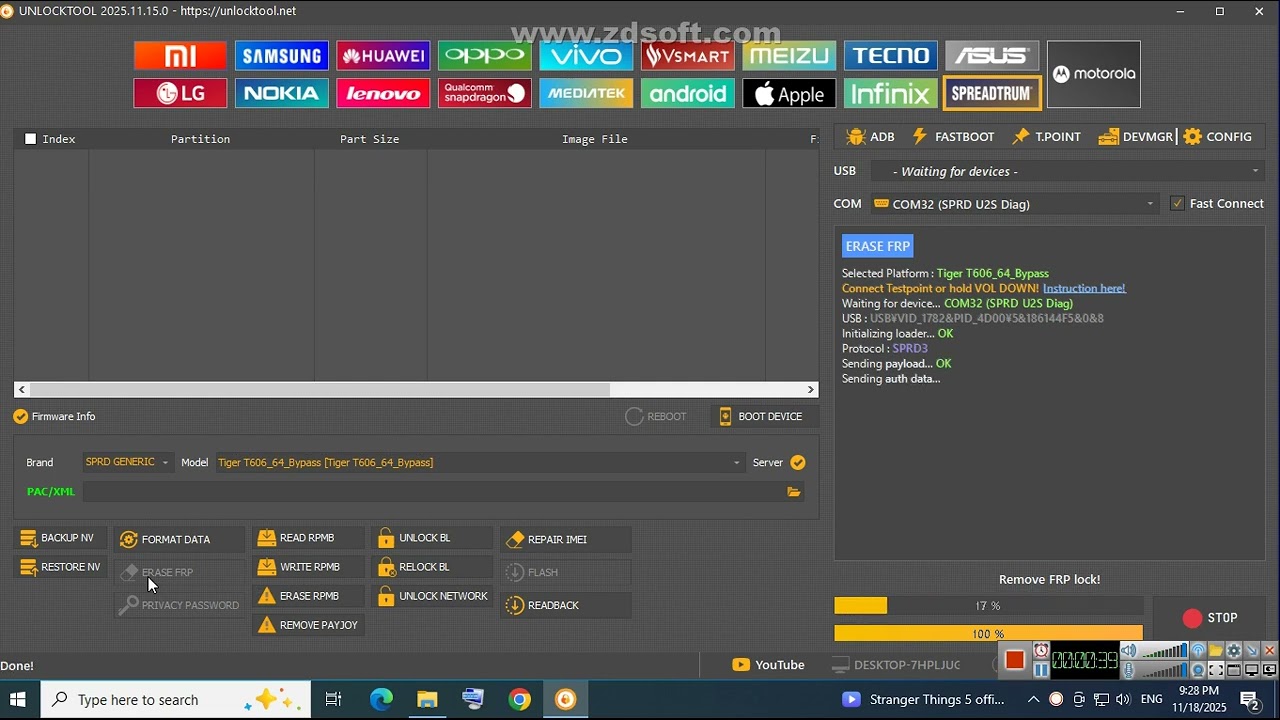Viewport: 1280px width, 720px height.
Task: Click the RESTORE NV button
Action: (59, 567)
